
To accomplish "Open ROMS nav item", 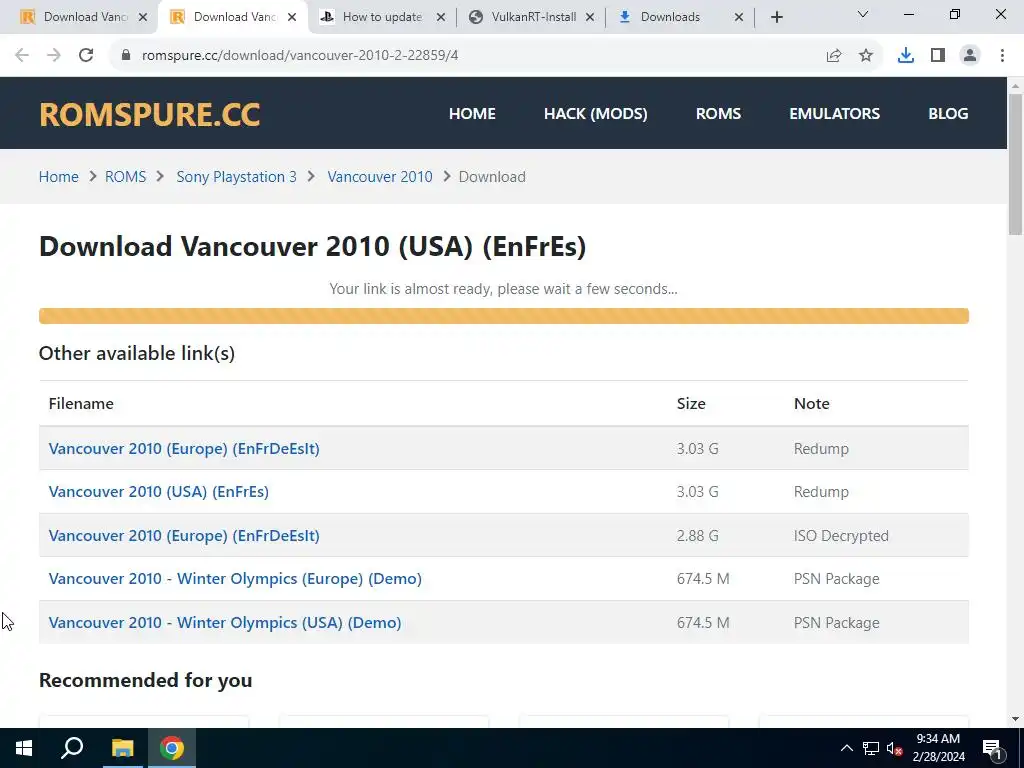I will point(718,114).
